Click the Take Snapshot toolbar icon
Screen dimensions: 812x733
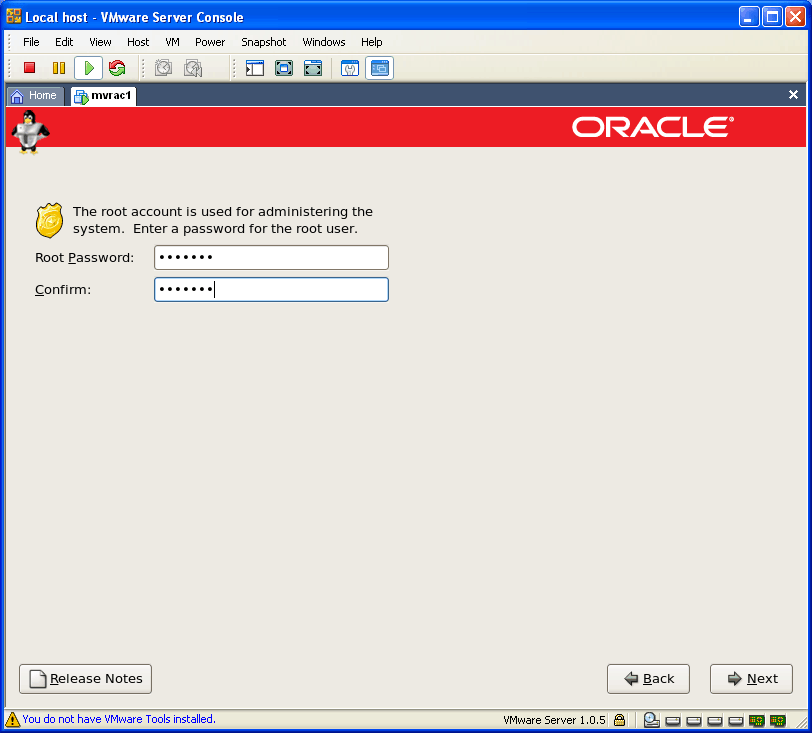[164, 68]
